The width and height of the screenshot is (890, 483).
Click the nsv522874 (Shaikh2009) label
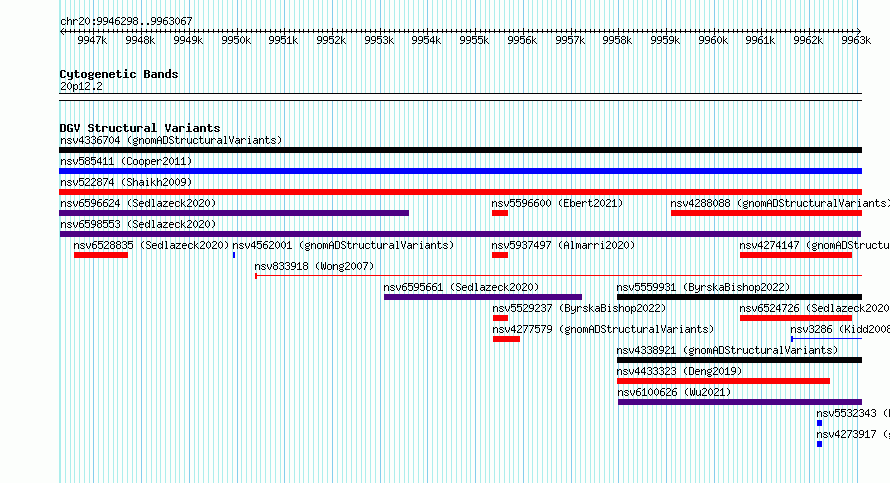pyautogui.click(x=126, y=182)
